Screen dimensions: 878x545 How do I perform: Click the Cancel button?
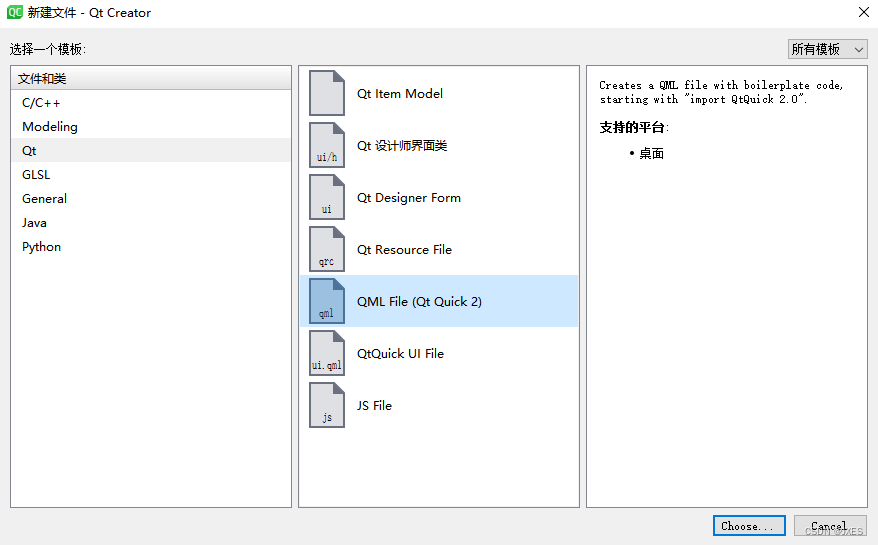tap(830, 525)
